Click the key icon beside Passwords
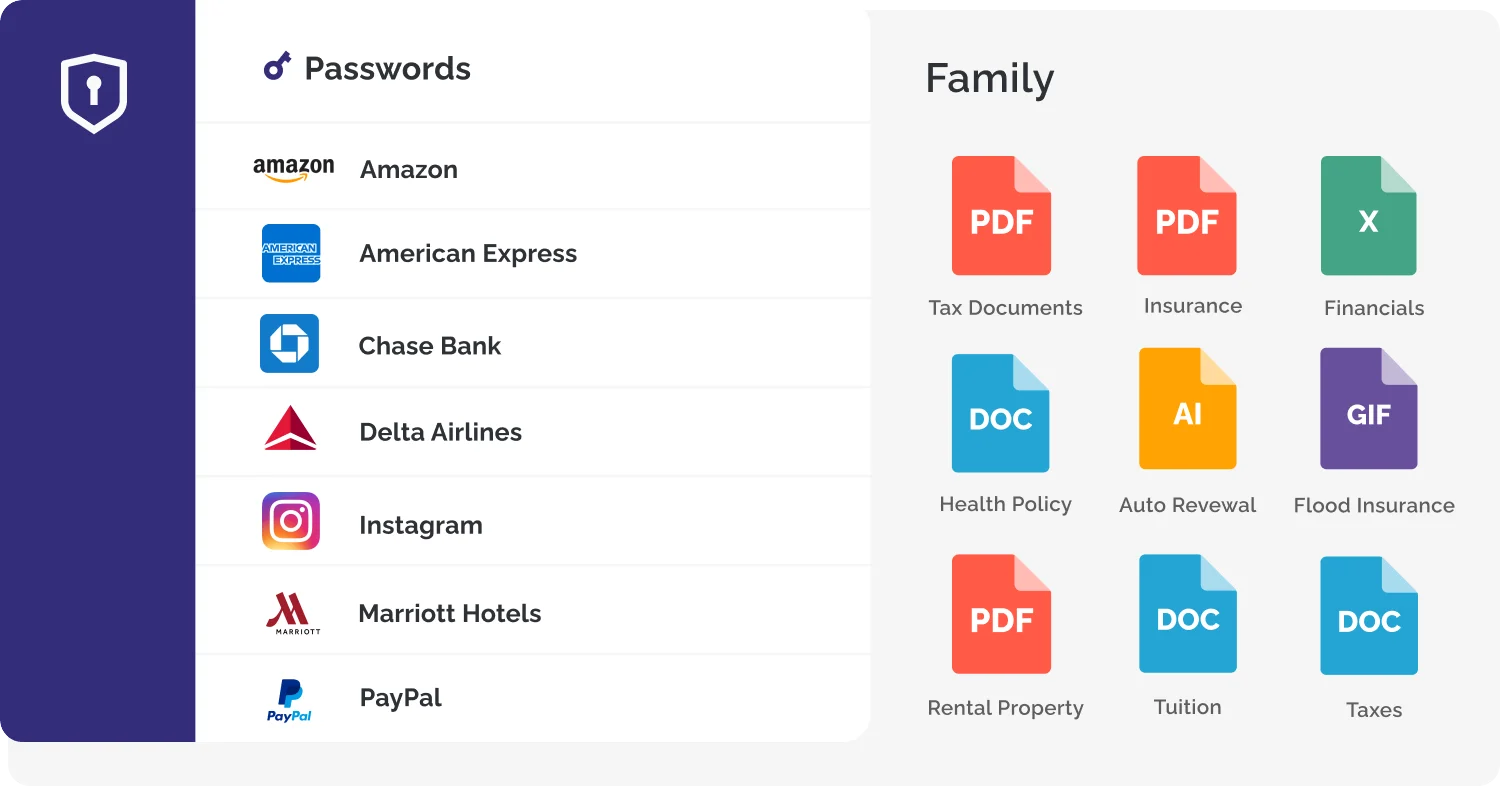This screenshot has width=1500, height=786. [277, 67]
